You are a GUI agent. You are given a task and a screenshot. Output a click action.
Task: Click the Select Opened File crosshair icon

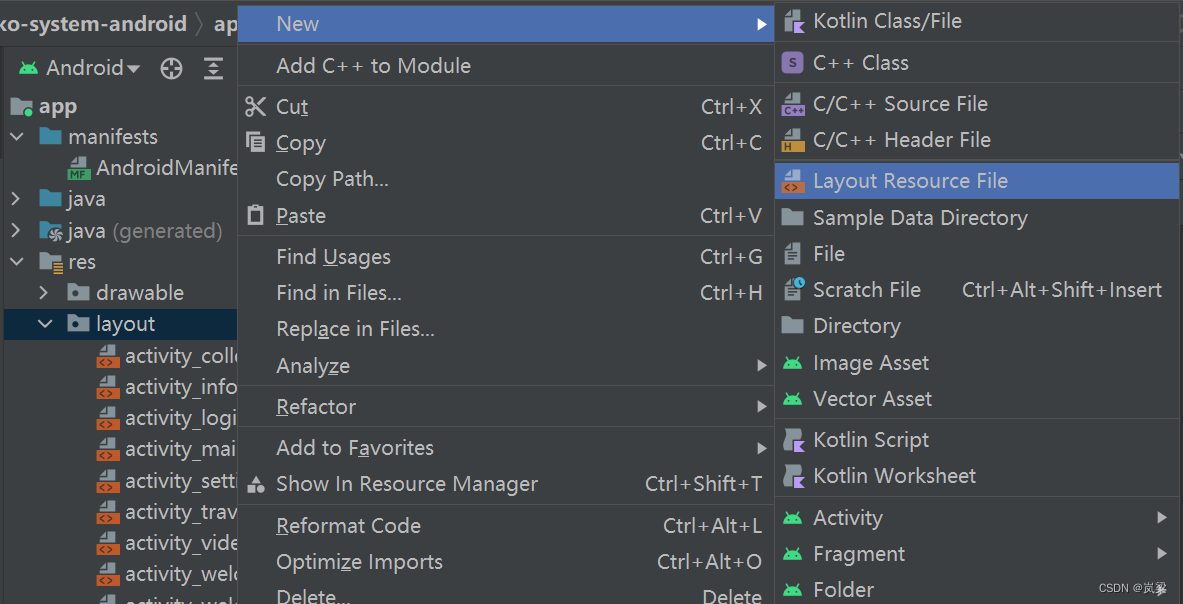pos(171,68)
